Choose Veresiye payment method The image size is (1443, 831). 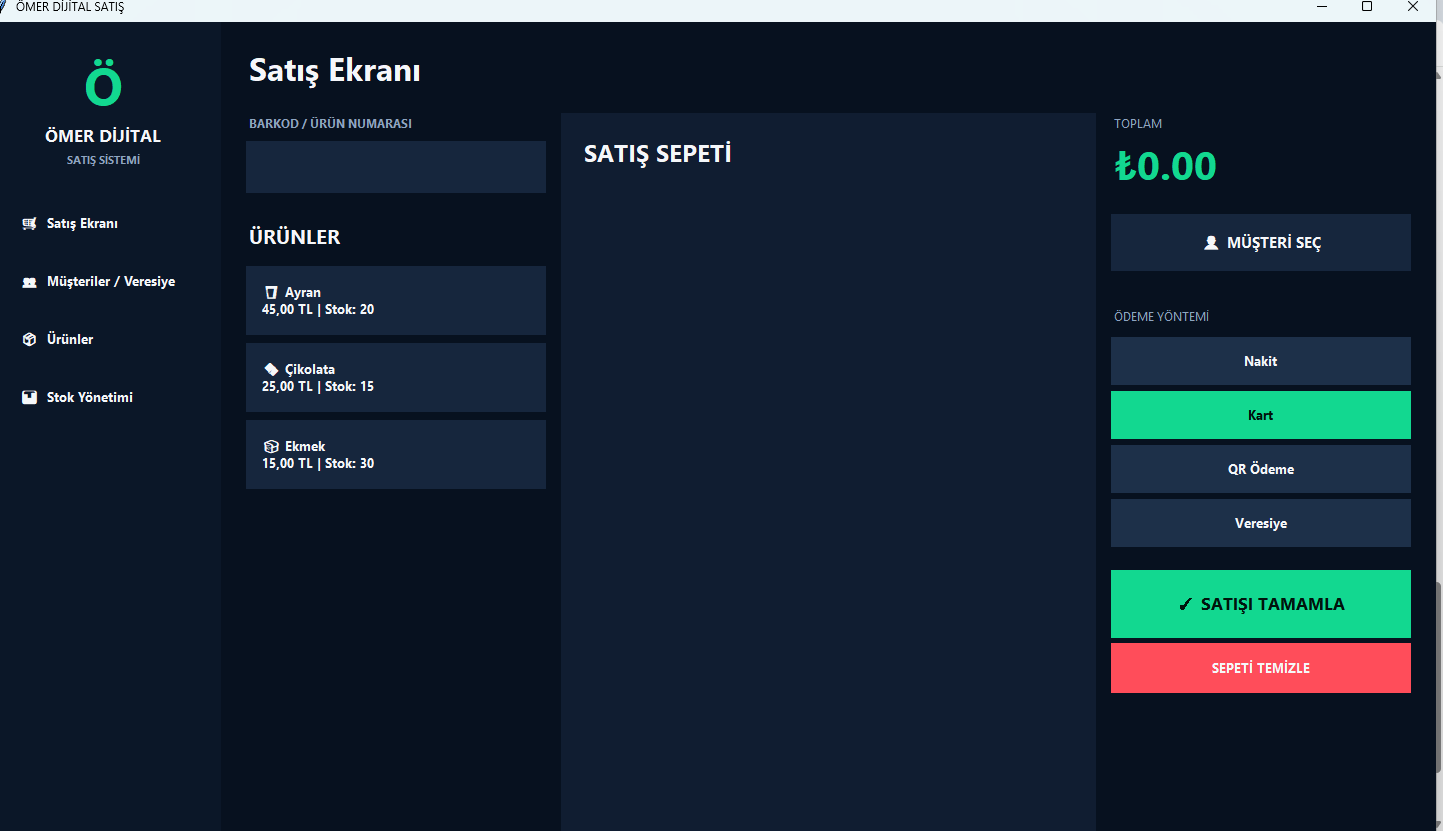pos(1260,523)
